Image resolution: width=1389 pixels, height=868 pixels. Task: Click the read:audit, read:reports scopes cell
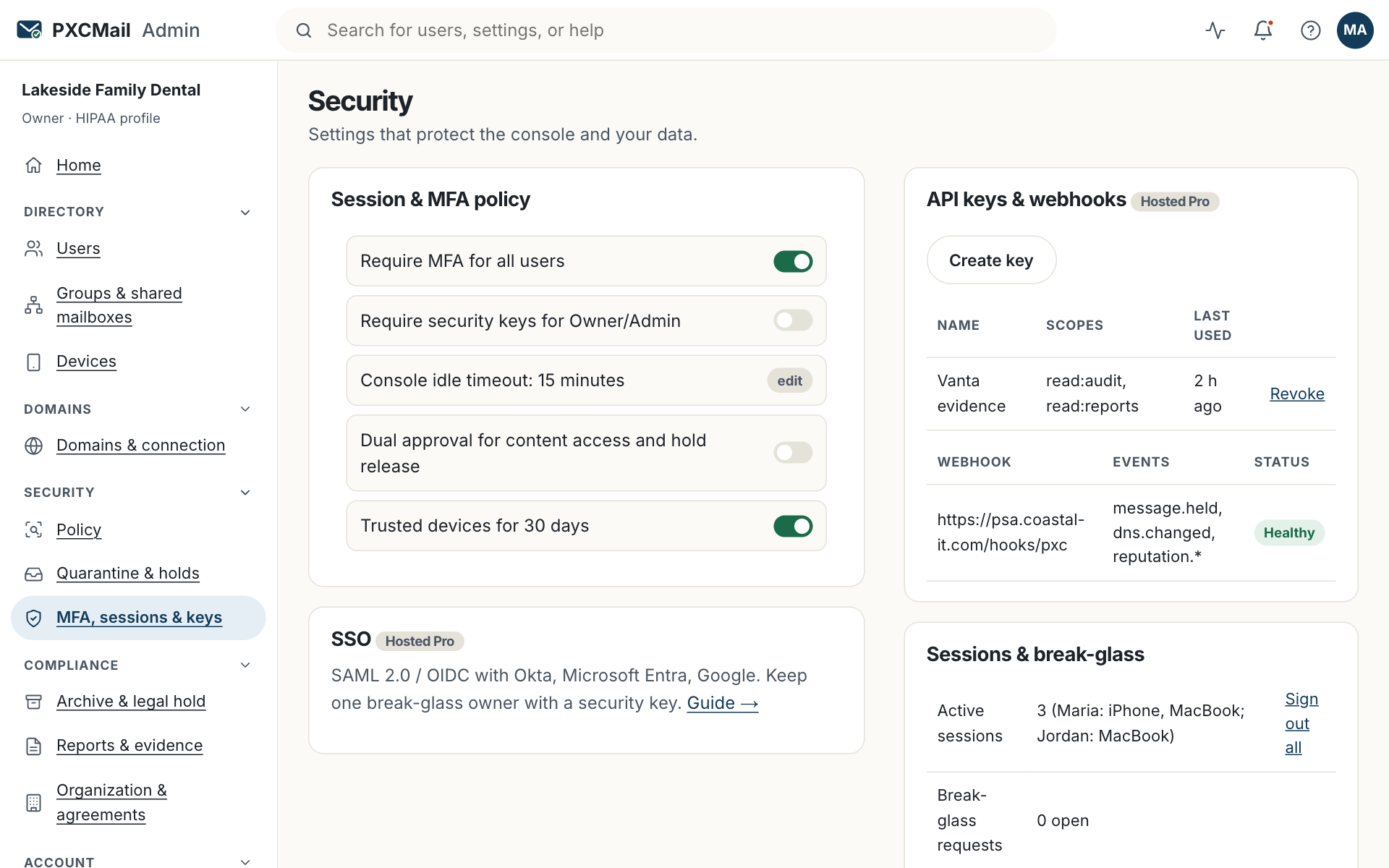pos(1092,393)
